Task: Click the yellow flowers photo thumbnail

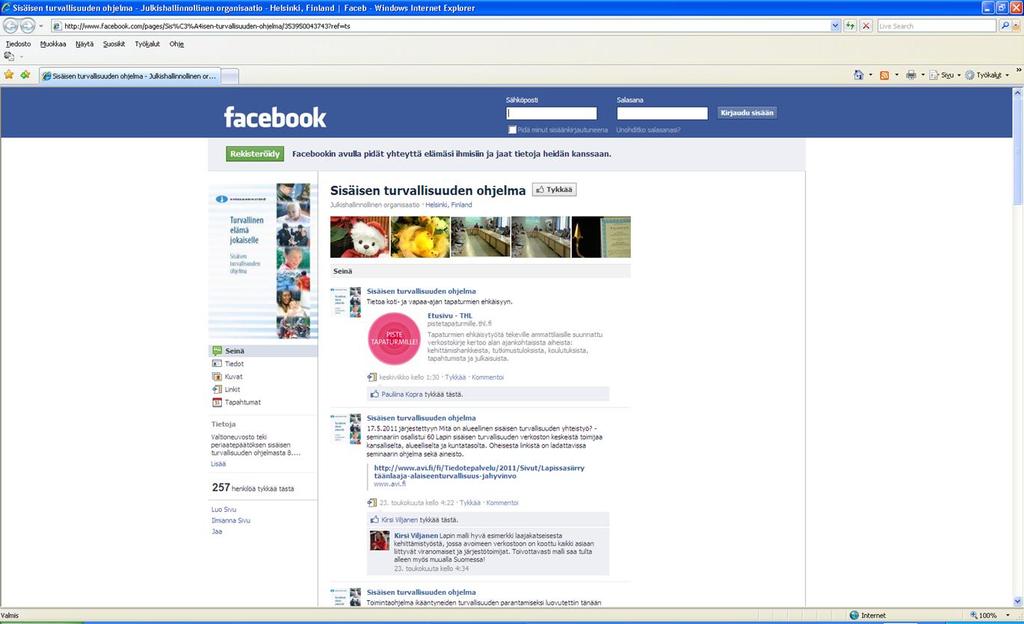Action: (420, 237)
